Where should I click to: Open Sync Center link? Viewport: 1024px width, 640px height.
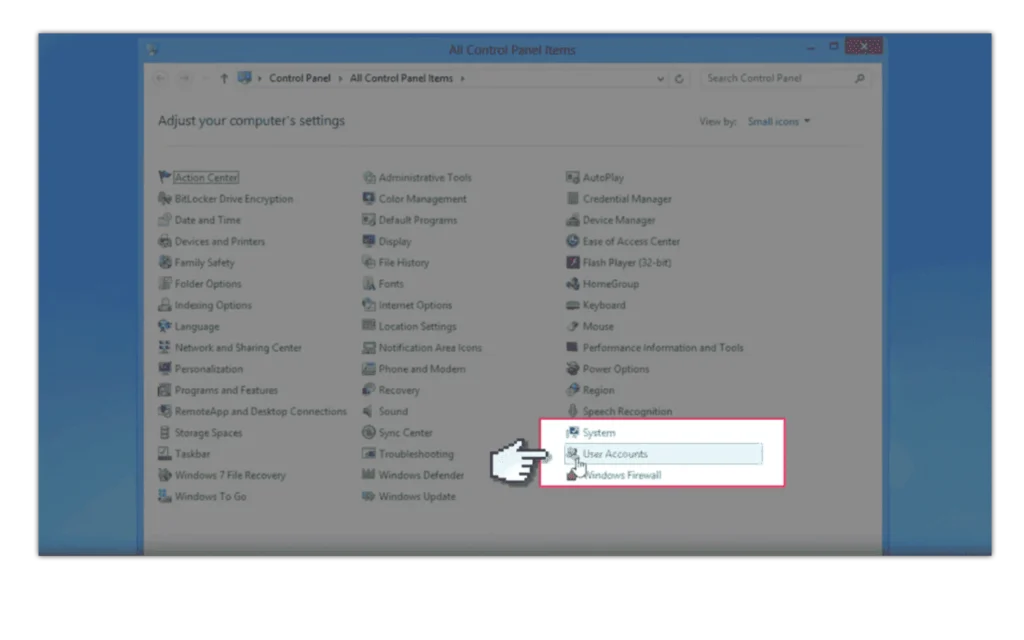[406, 432]
